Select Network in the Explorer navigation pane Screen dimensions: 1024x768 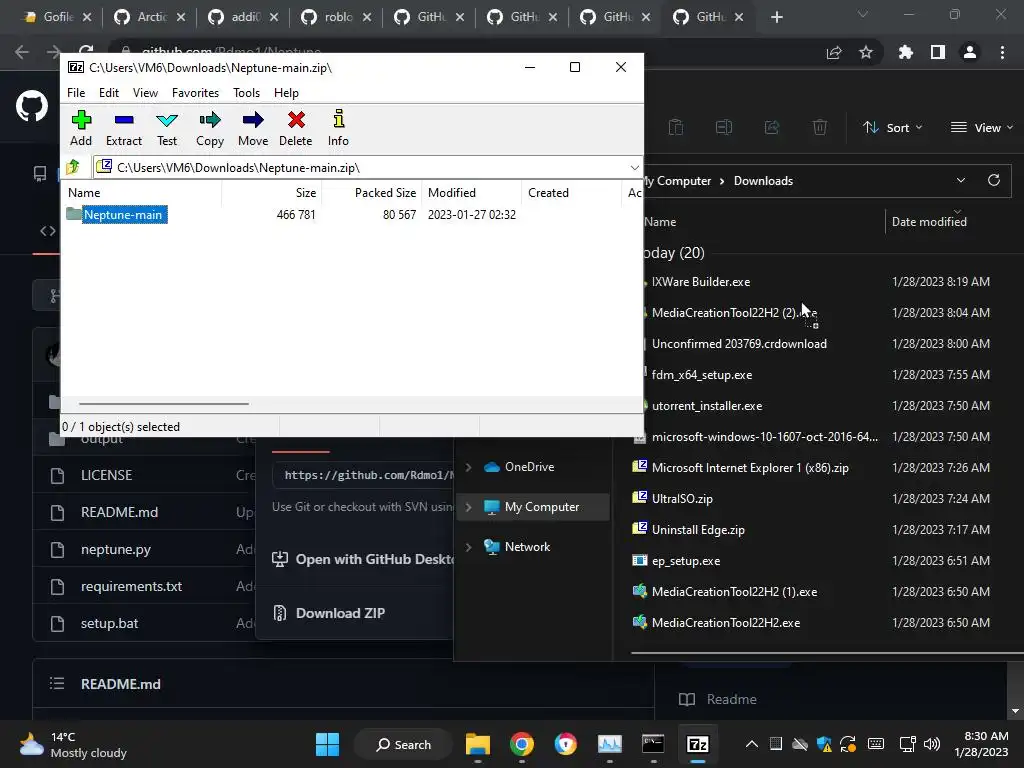[x=527, y=547]
